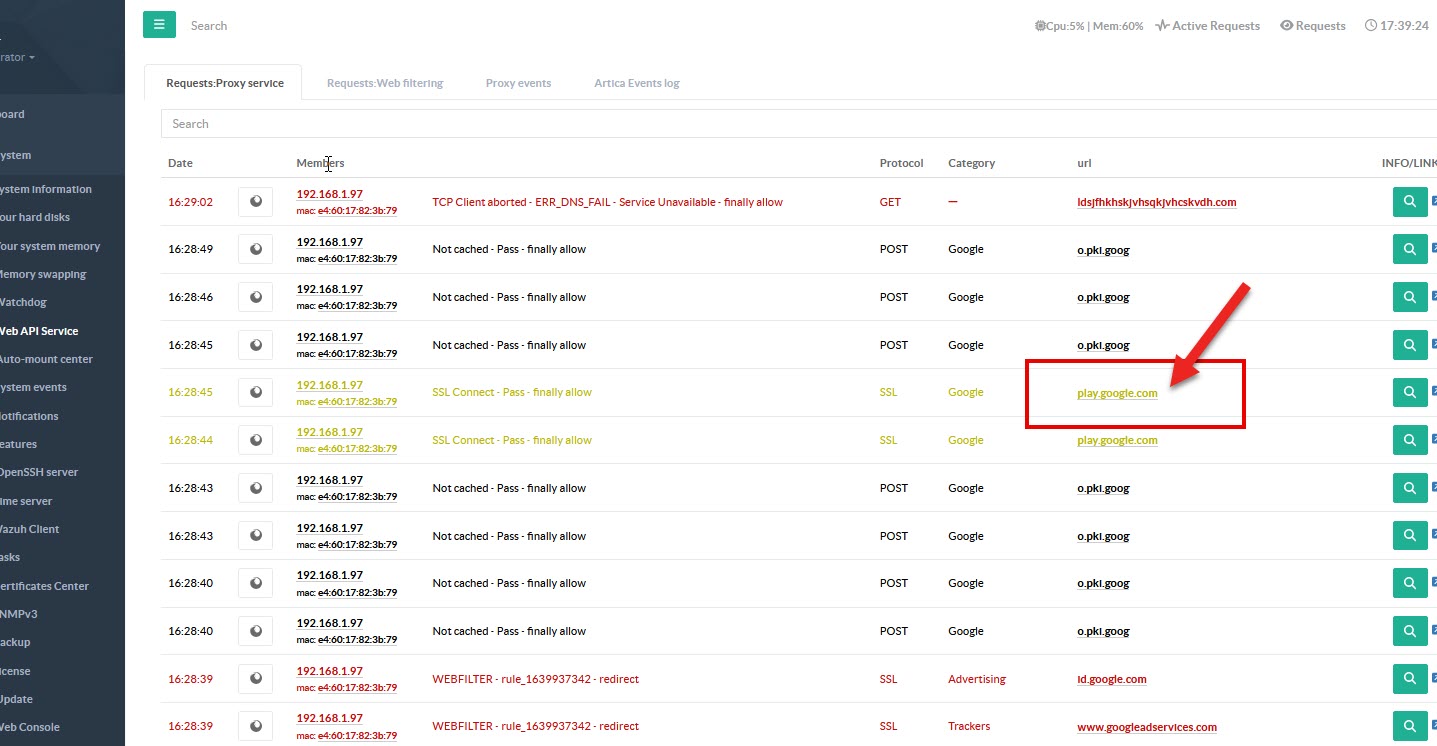Open the Artica Events log tab
Viewport: 1437px width, 746px height.
[636, 83]
